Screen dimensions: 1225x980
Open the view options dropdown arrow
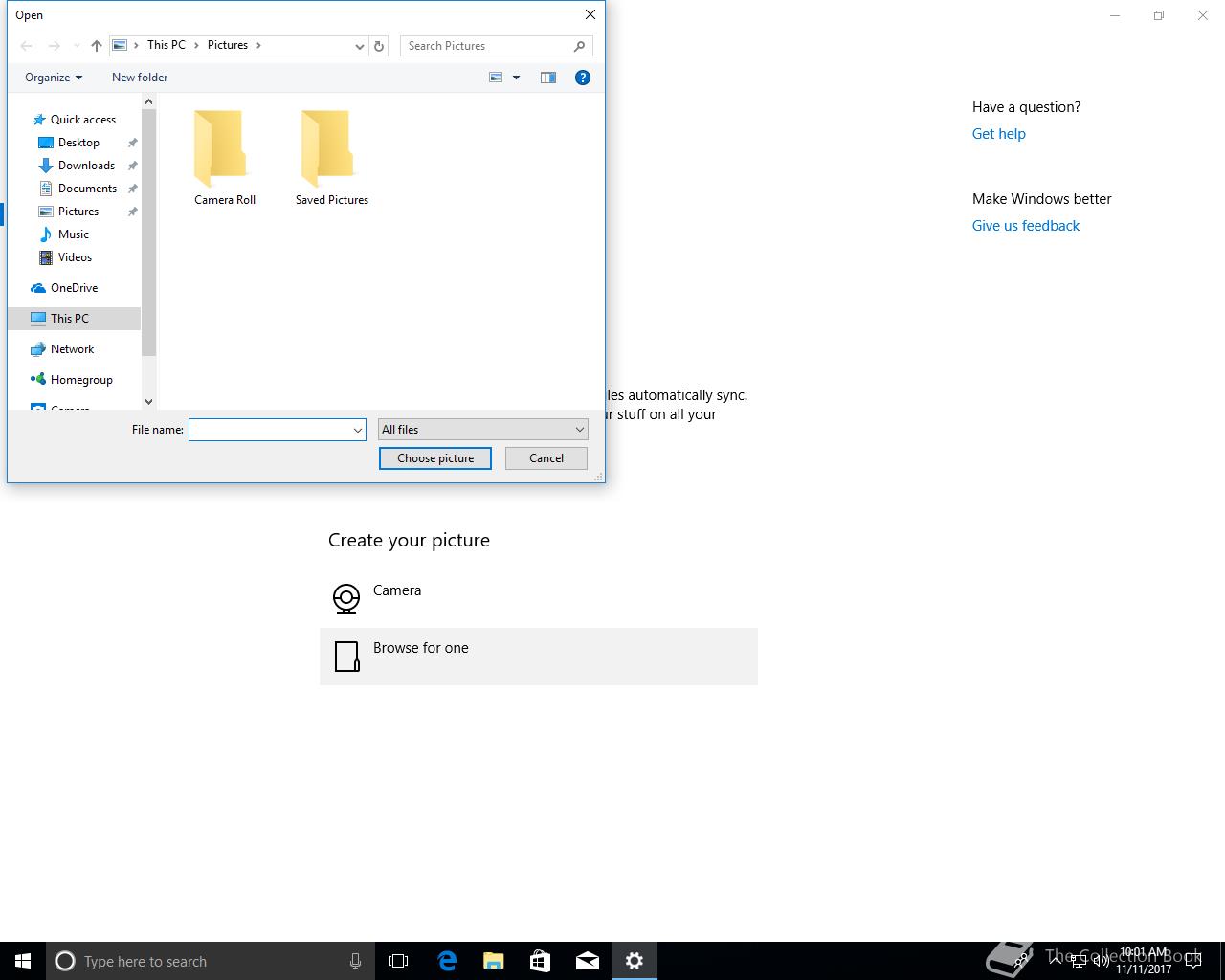pos(516,78)
